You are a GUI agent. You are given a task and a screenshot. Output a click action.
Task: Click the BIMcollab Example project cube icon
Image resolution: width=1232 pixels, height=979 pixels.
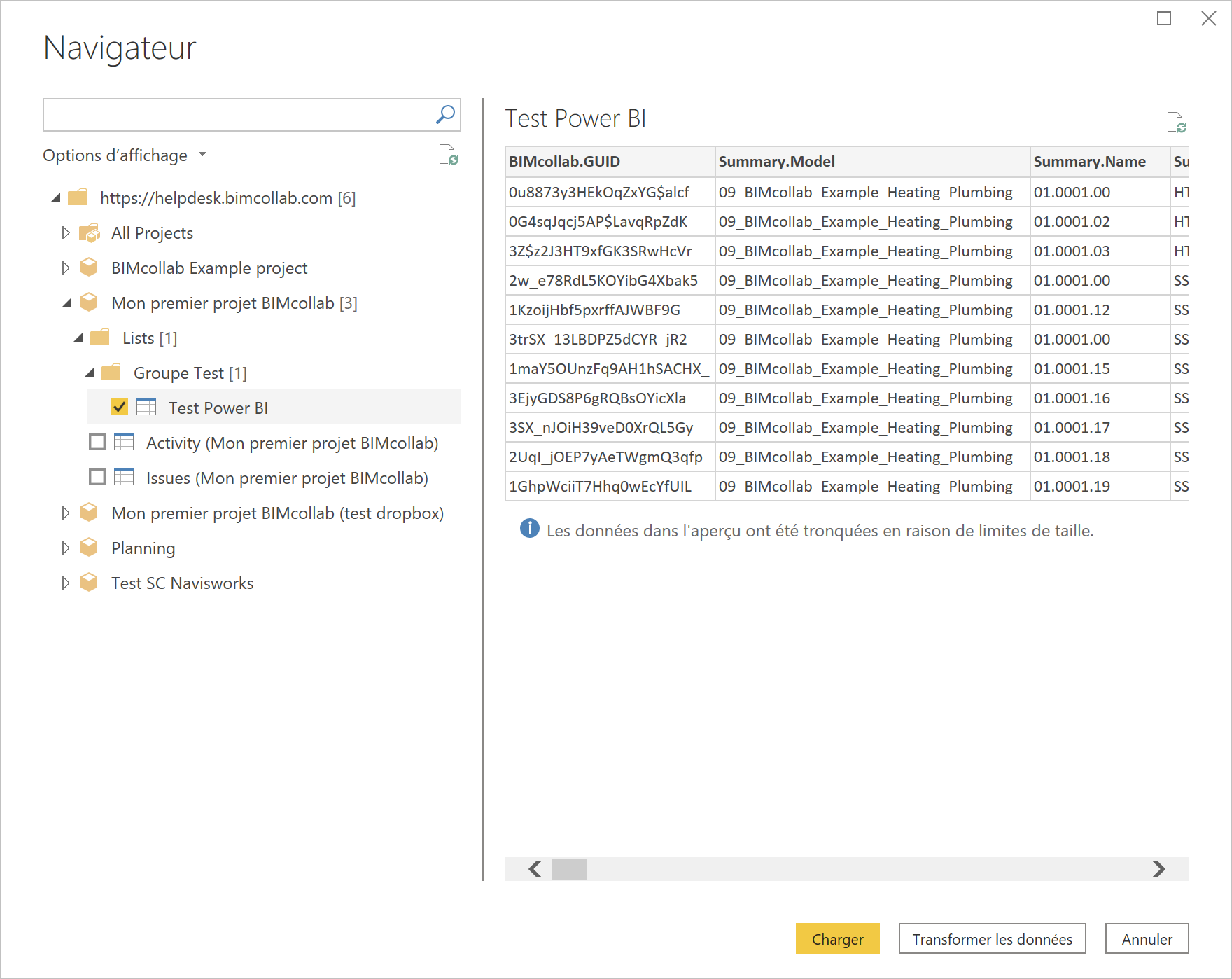point(89,268)
